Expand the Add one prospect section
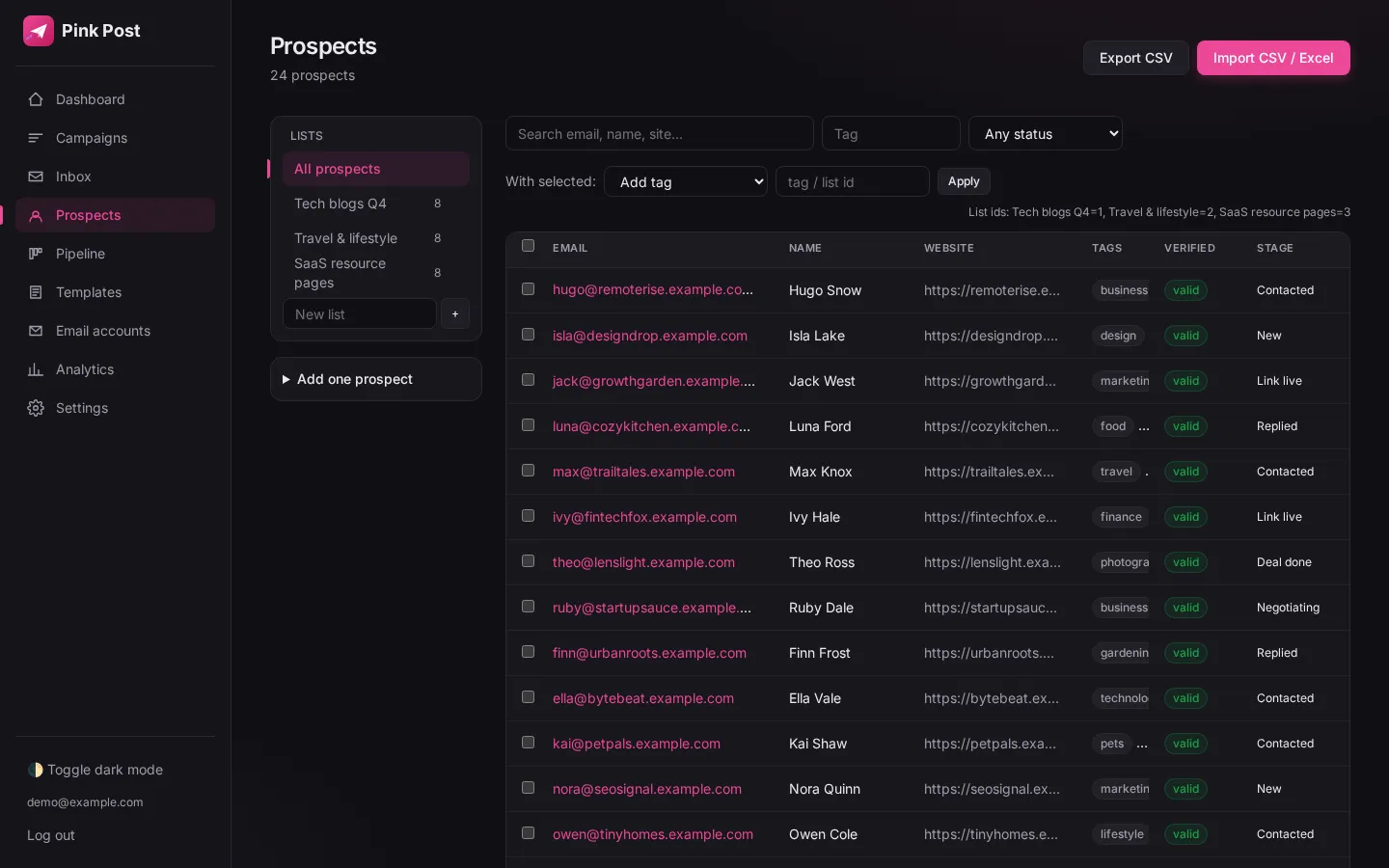The width and height of the screenshot is (1389, 868). click(x=376, y=379)
